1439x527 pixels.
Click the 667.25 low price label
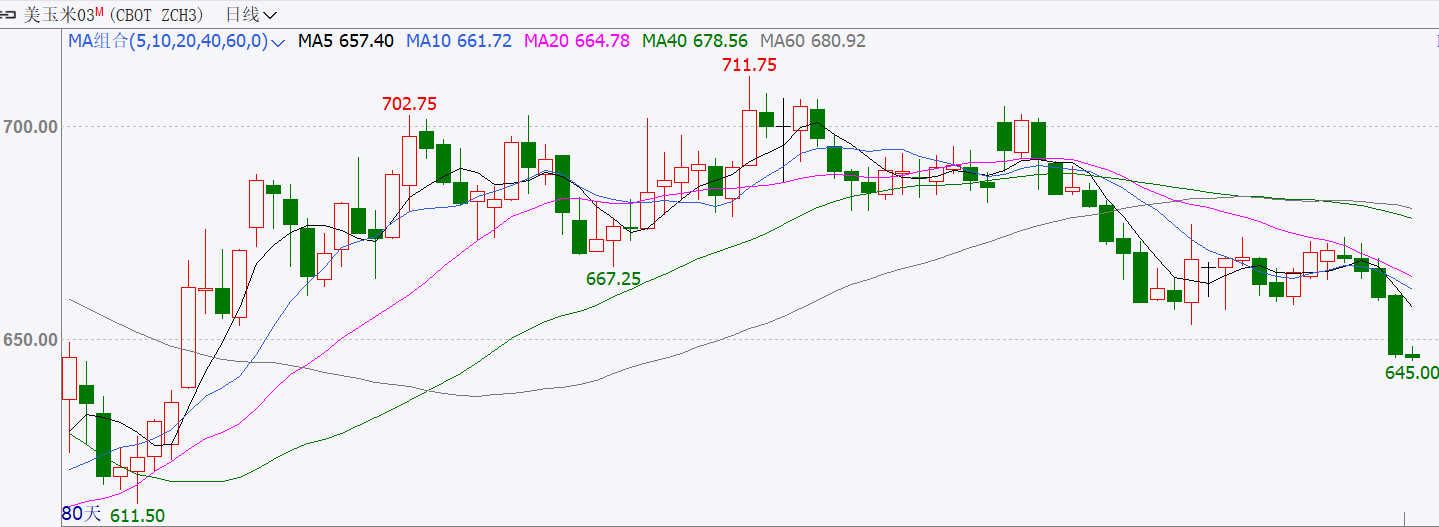[x=613, y=279]
